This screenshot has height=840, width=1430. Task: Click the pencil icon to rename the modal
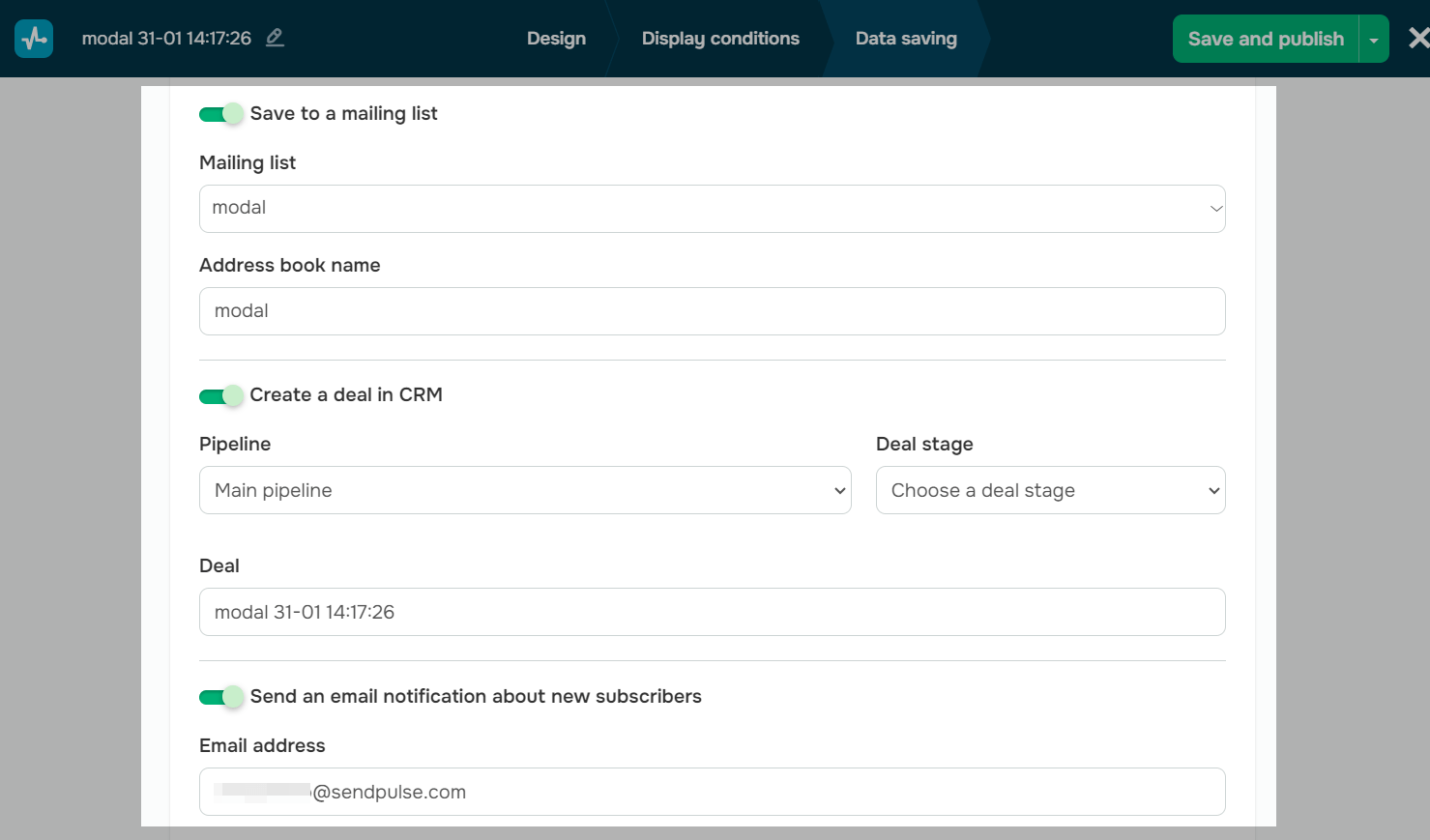point(276,38)
